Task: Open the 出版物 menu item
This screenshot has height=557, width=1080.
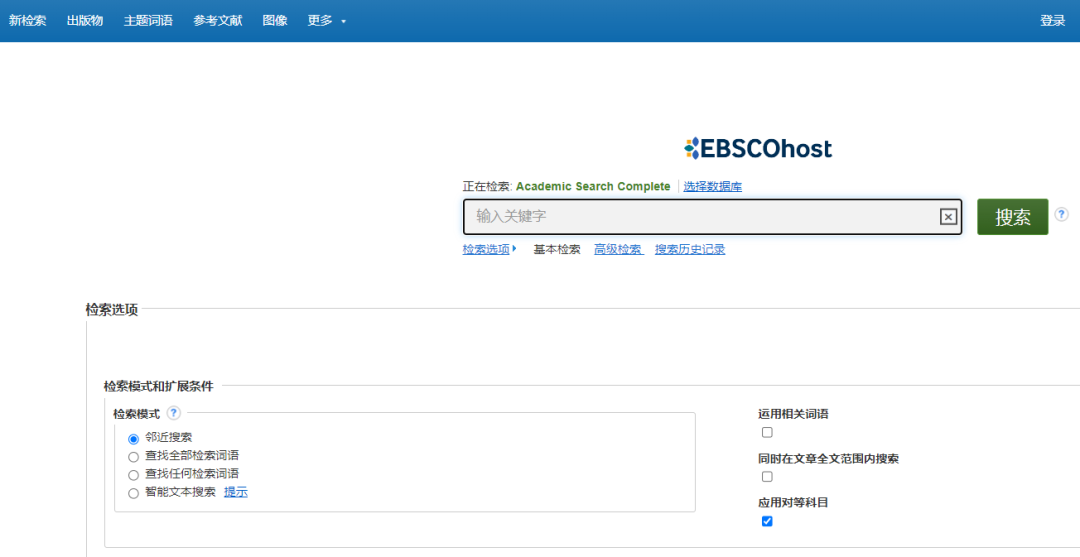Action: tap(85, 20)
